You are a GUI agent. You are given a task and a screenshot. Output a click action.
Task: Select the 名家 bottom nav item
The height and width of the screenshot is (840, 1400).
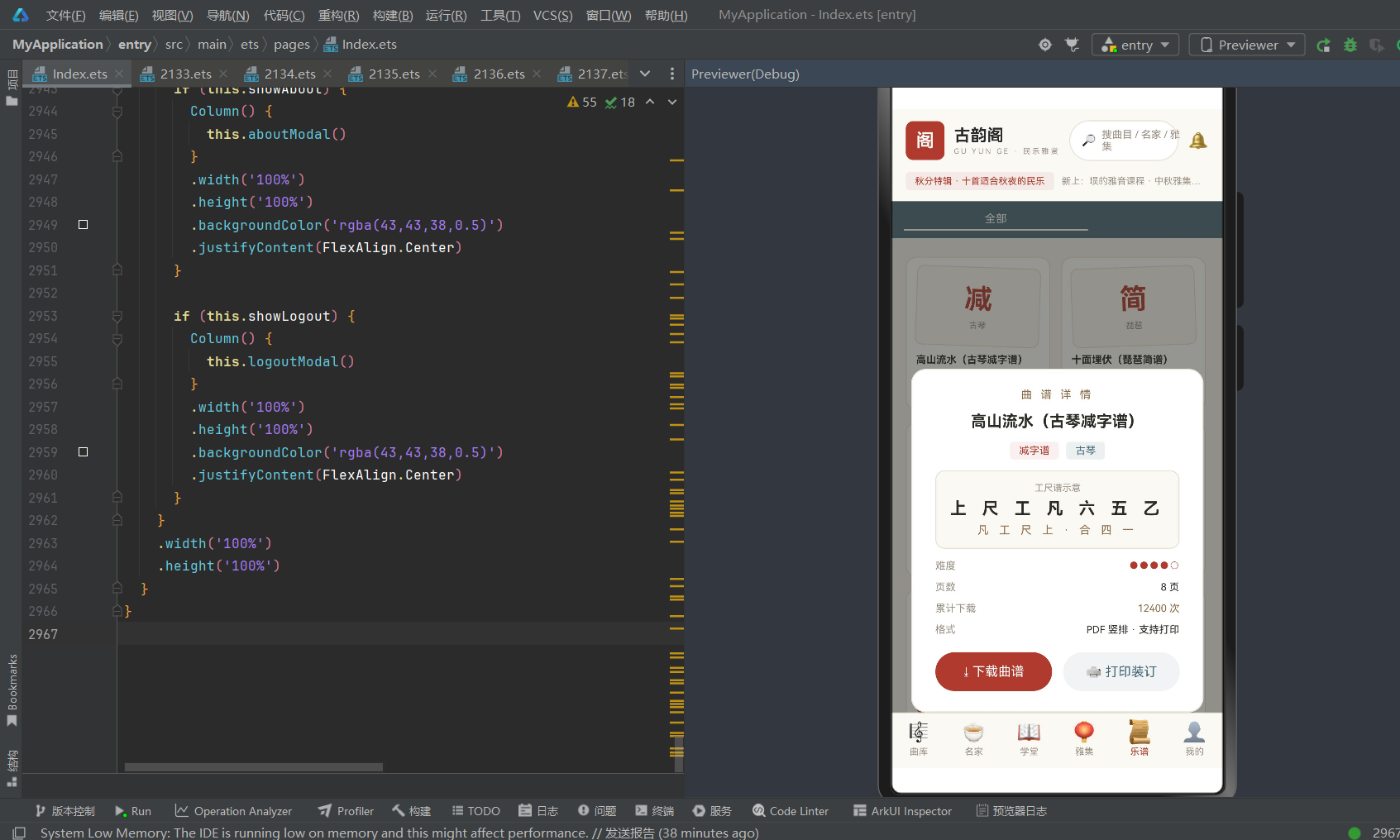point(974,738)
